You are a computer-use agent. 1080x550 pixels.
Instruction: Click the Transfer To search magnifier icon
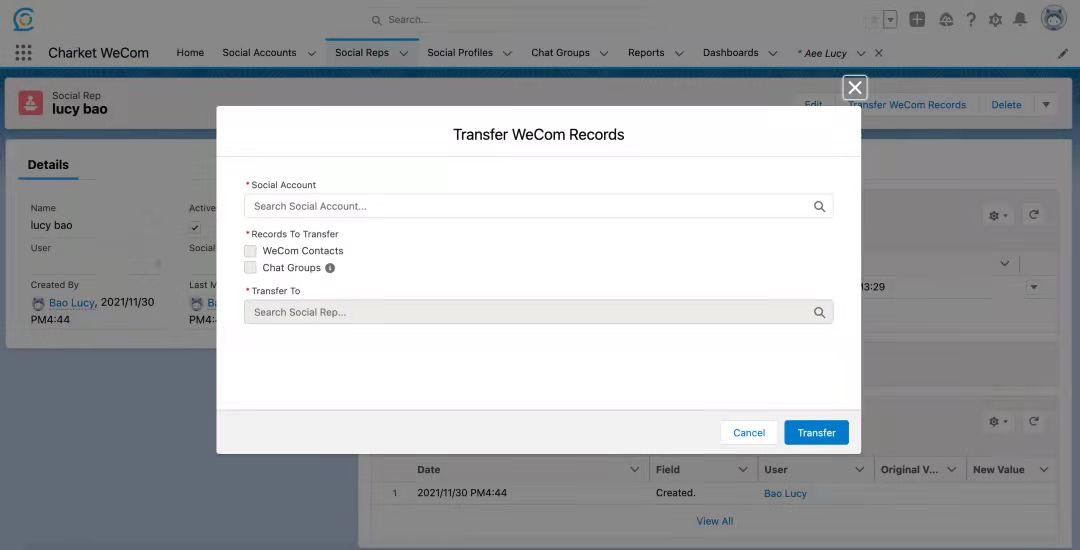coord(819,313)
